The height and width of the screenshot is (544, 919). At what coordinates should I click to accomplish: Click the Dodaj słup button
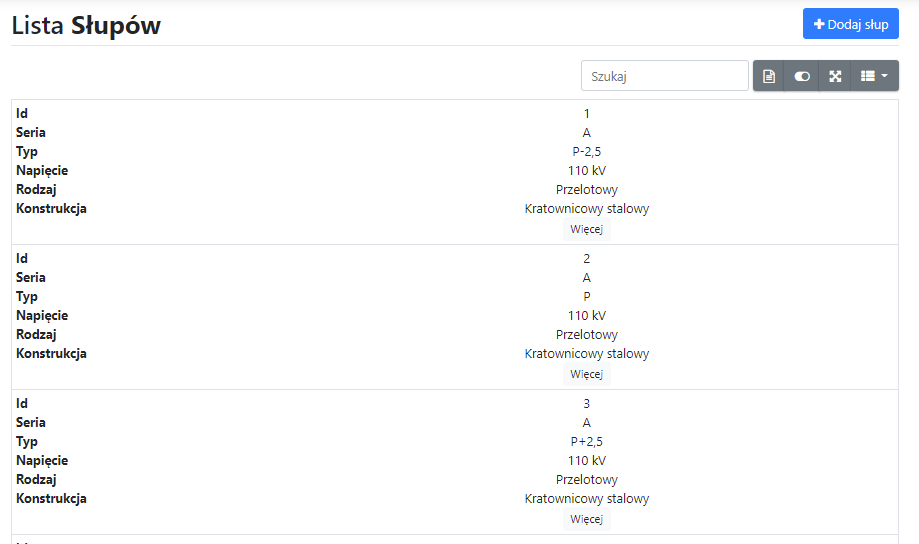[851, 24]
